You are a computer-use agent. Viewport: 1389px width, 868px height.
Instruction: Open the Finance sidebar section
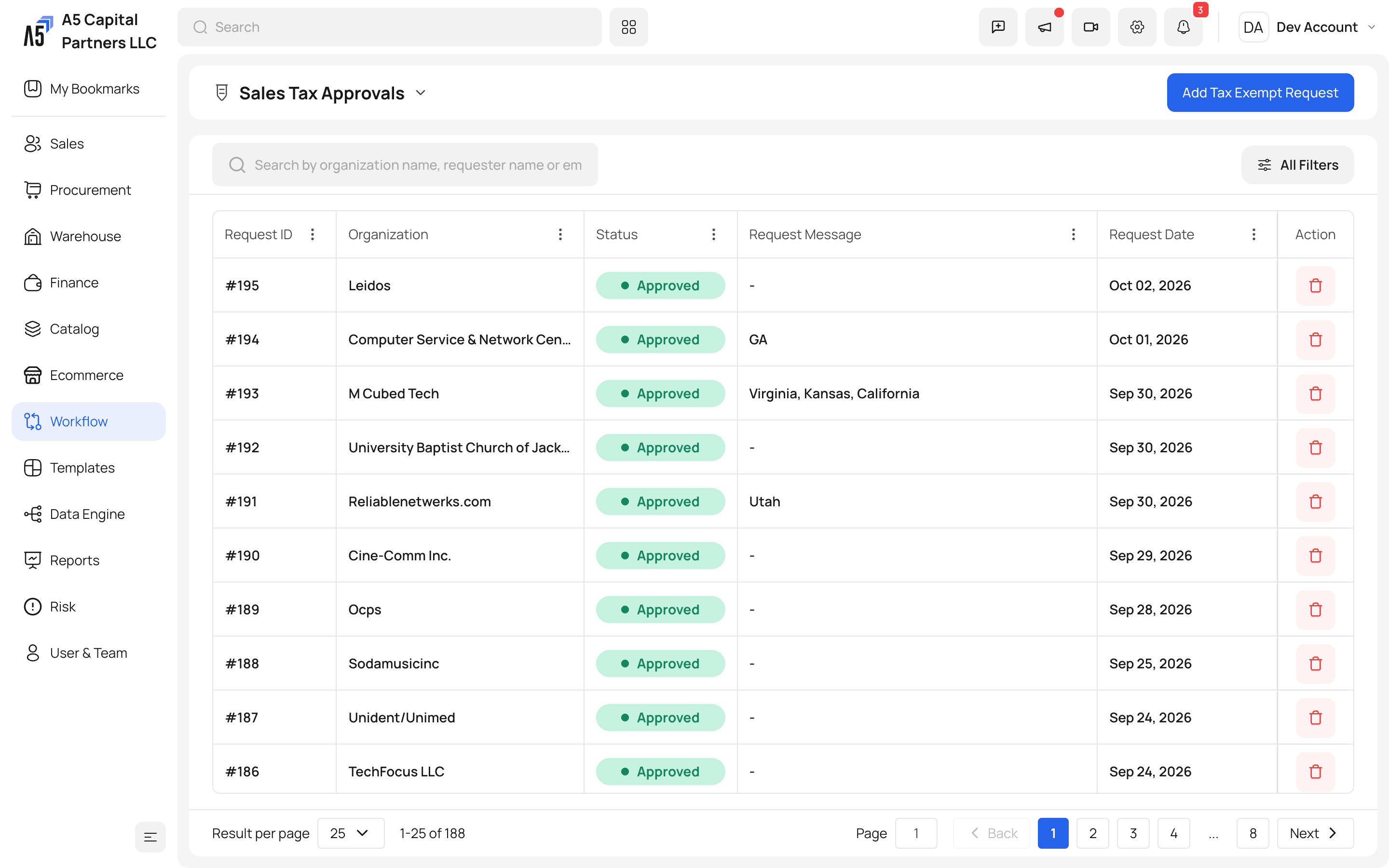click(x=89, y=283)
